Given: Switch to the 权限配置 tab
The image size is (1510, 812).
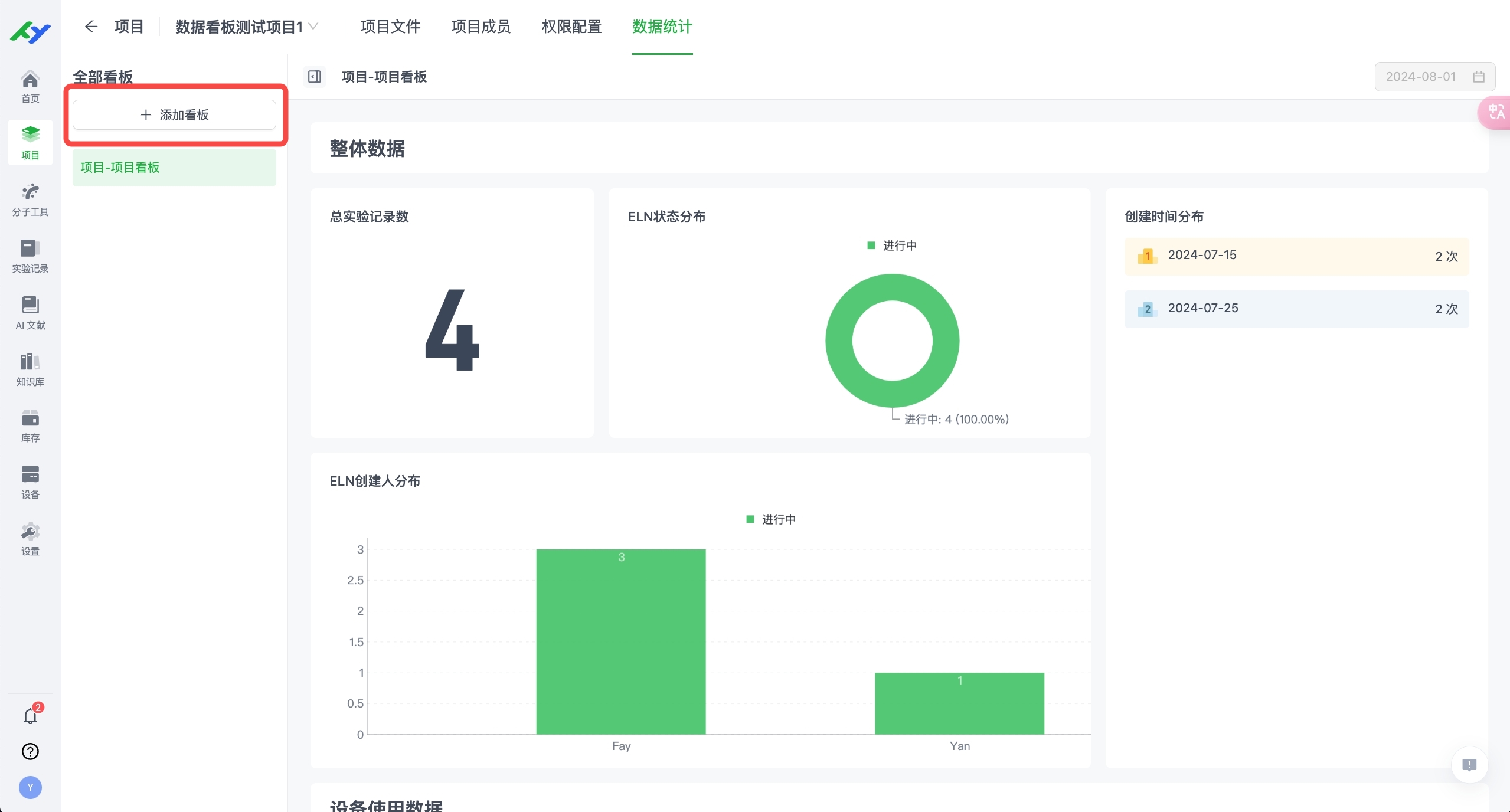Looking at the screenshot, I should (x=570, y=27).
